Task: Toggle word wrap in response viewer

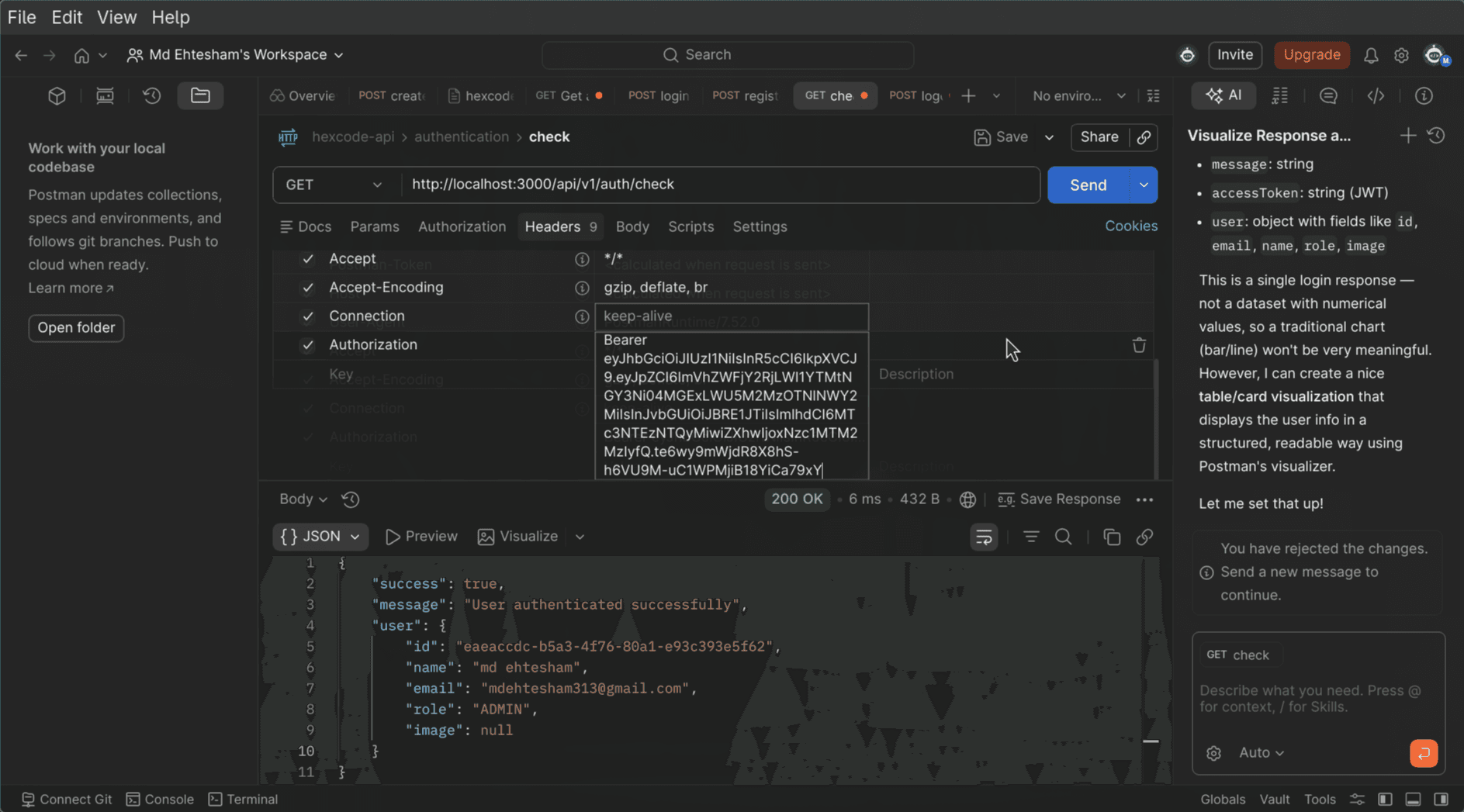Action: coord(984,537)
